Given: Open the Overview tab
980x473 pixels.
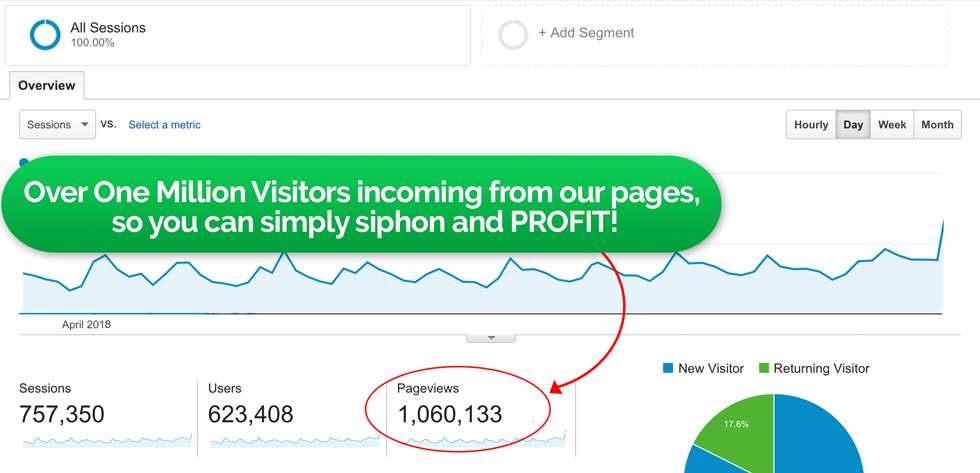Looking at the screenshot, I should tap(47, 86).
